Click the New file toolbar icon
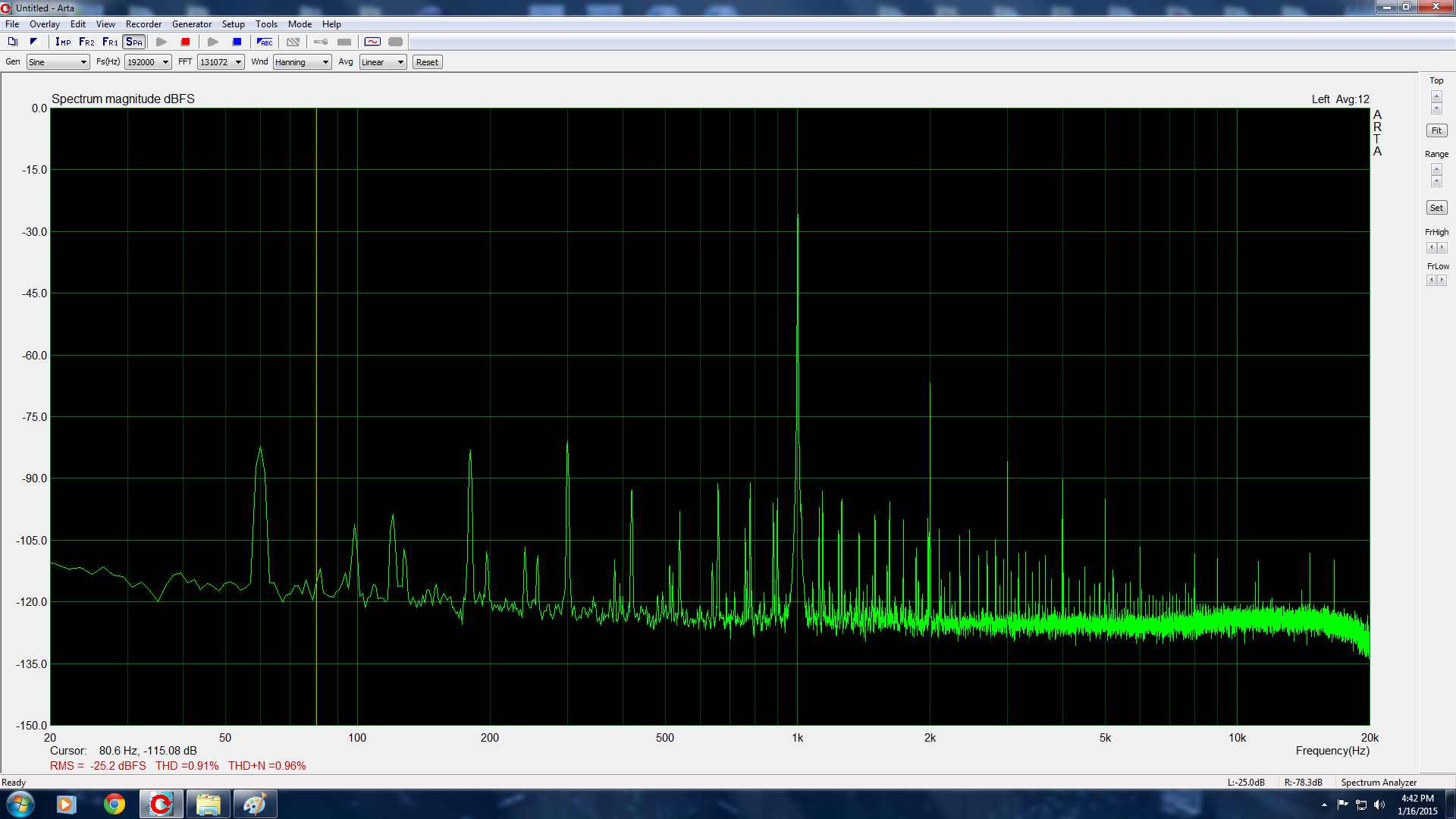This screenshot has width=1456, height=819. [x=12, y=42]
